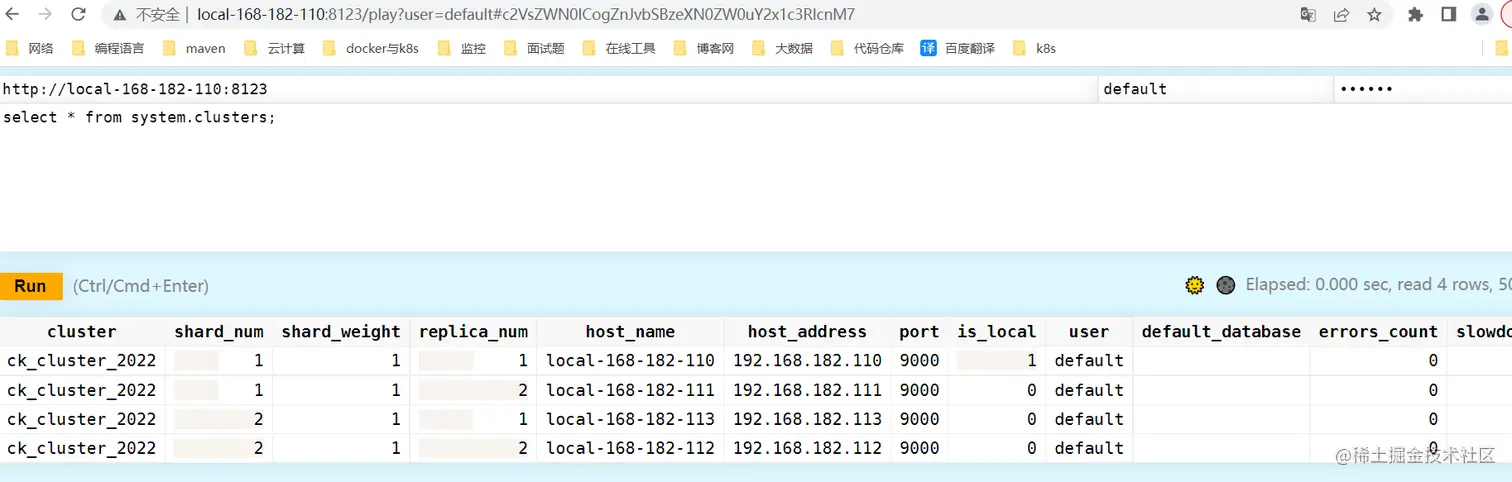This screenshot has width=1512, height=482.
Task: Click the replica_num column header
Action: 473,332
